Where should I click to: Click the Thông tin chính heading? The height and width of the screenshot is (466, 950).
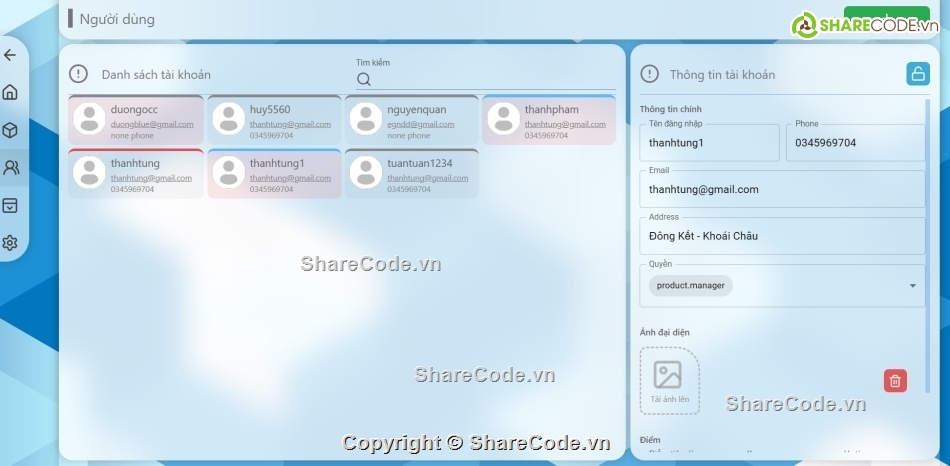(671, 110)
